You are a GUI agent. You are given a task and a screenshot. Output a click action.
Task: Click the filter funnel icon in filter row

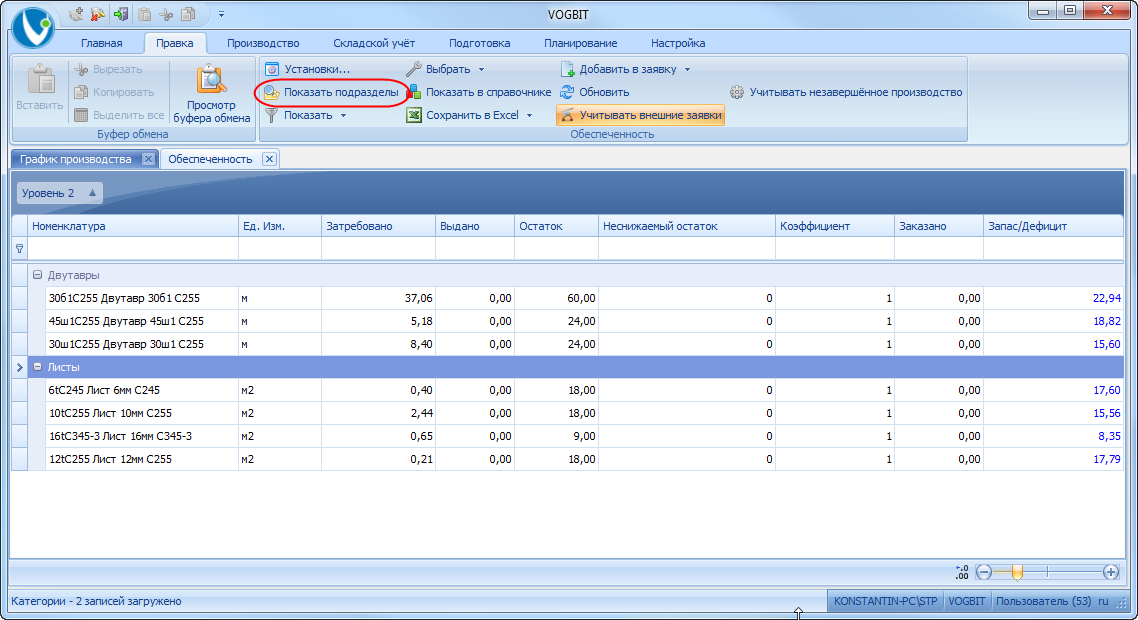tap(19, 248)
